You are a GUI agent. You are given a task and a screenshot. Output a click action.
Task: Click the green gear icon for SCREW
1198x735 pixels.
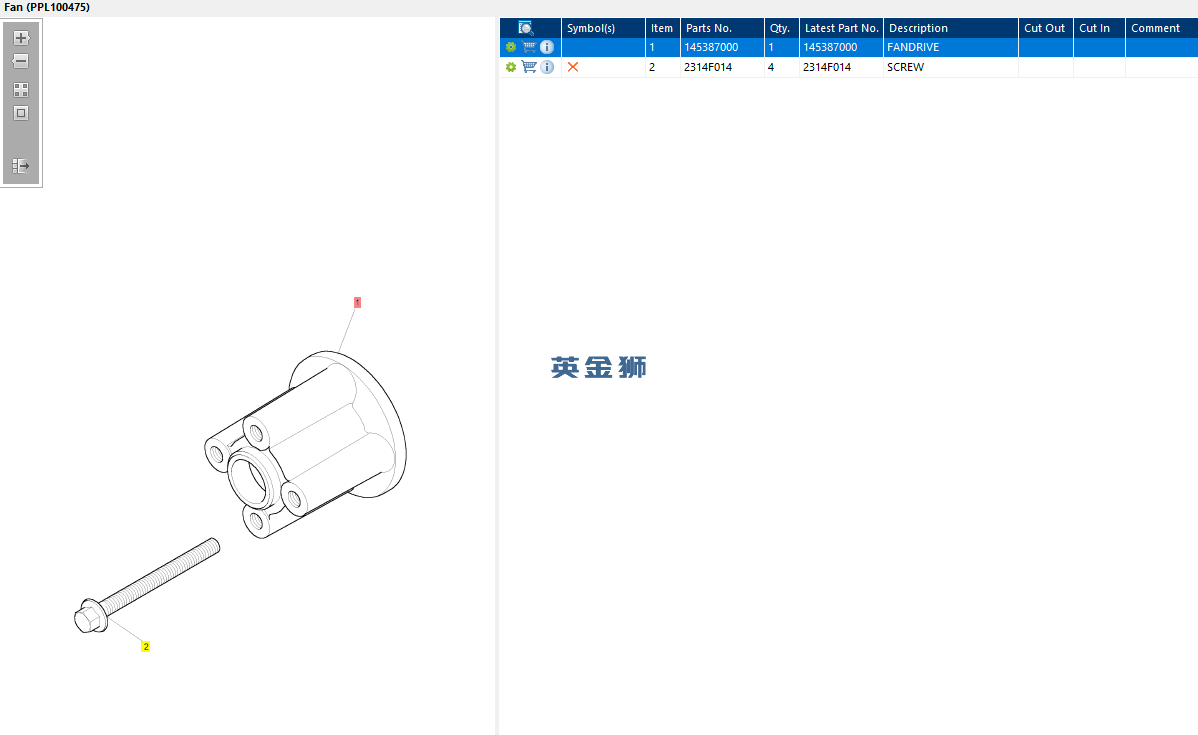[x=511, y=67]
